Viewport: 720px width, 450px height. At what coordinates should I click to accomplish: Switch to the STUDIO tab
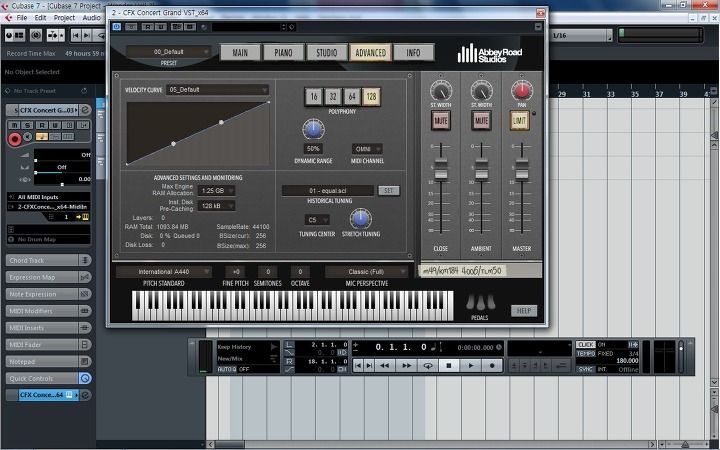(x=326, y=53)
